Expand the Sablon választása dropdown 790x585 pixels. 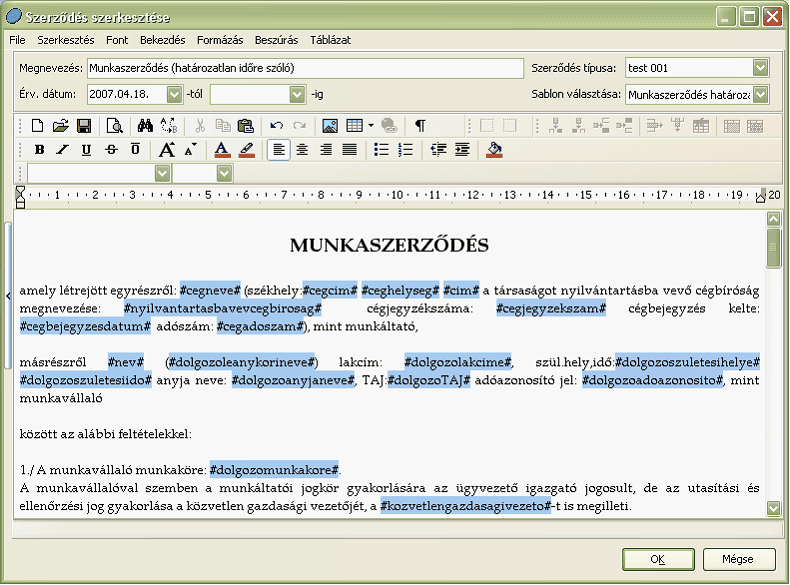[761, 94]
